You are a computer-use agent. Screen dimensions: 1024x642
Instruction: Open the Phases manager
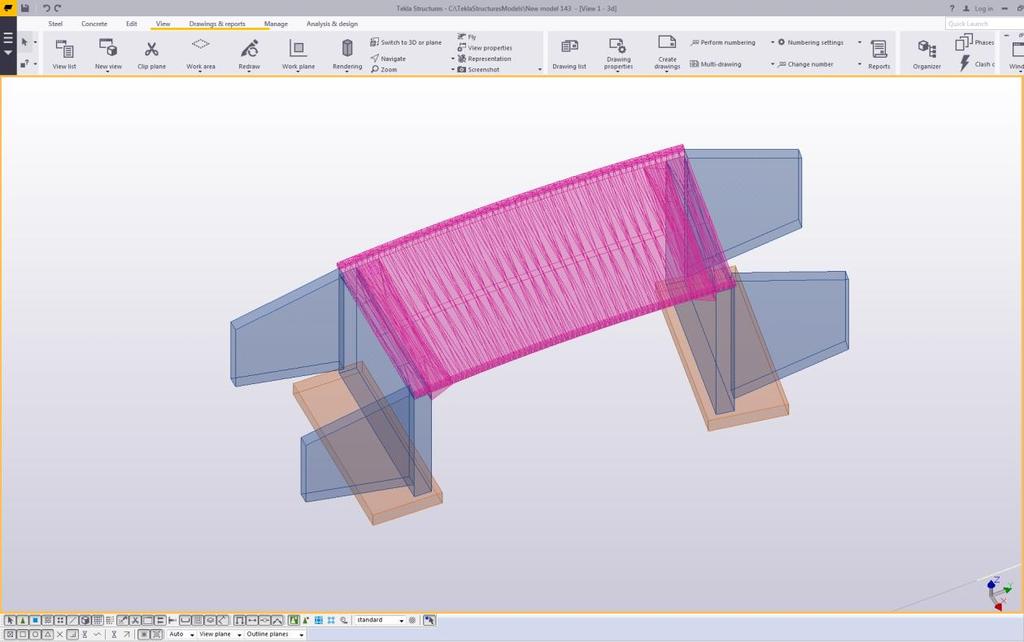(x=974, y=42)
